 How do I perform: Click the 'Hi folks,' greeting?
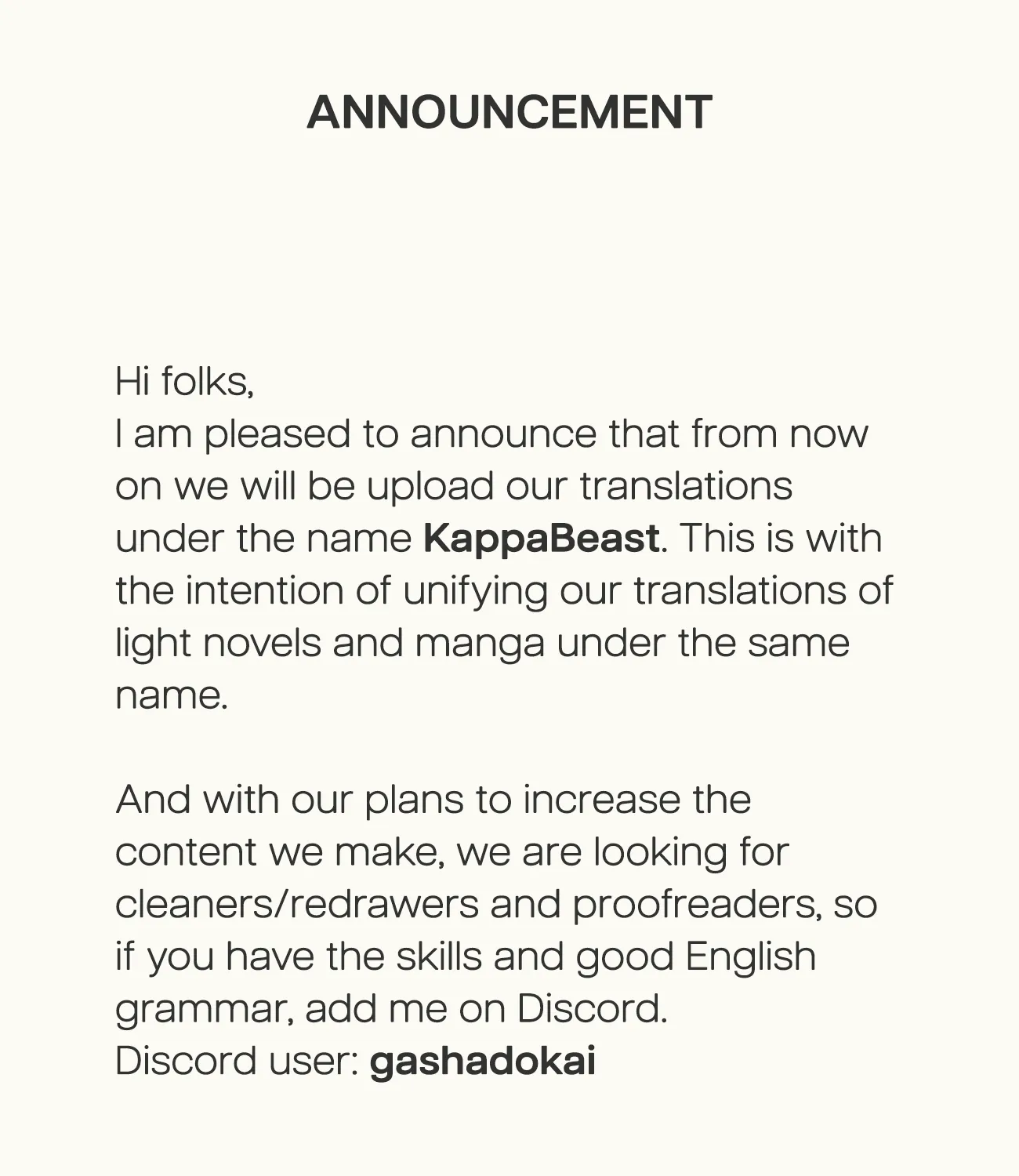tap(185, 382)
